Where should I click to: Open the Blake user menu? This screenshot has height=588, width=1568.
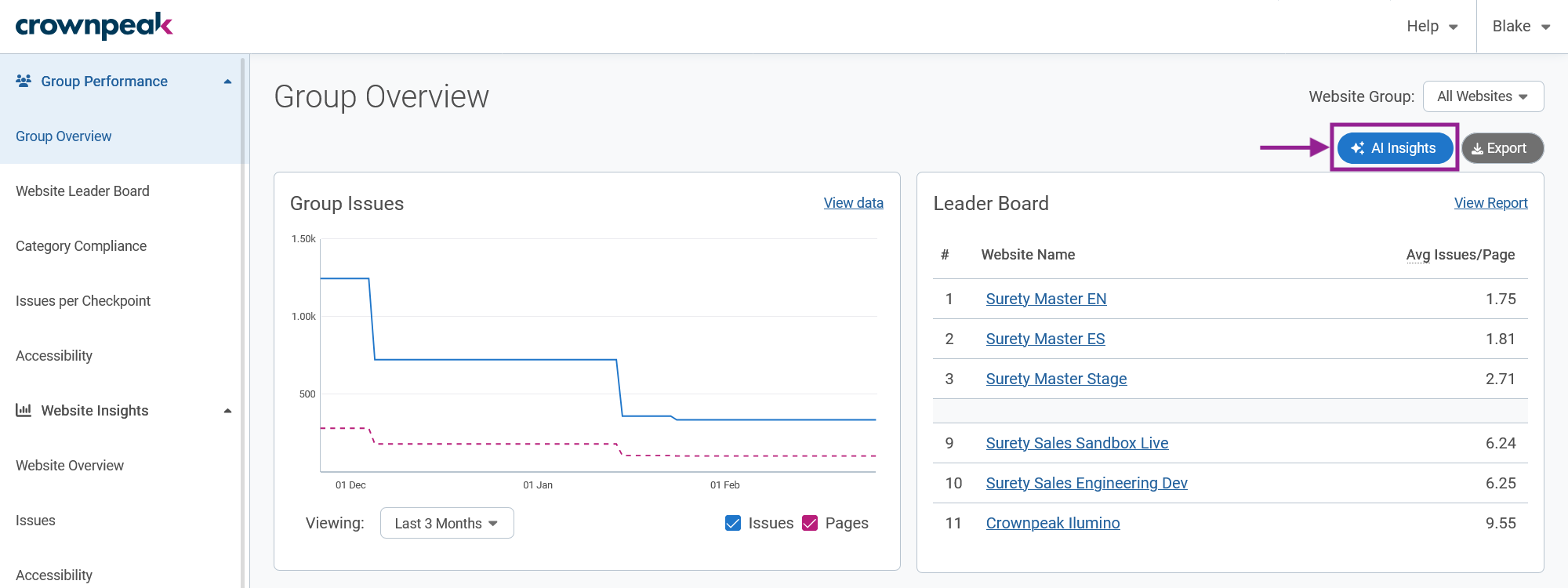(1521, 26)
